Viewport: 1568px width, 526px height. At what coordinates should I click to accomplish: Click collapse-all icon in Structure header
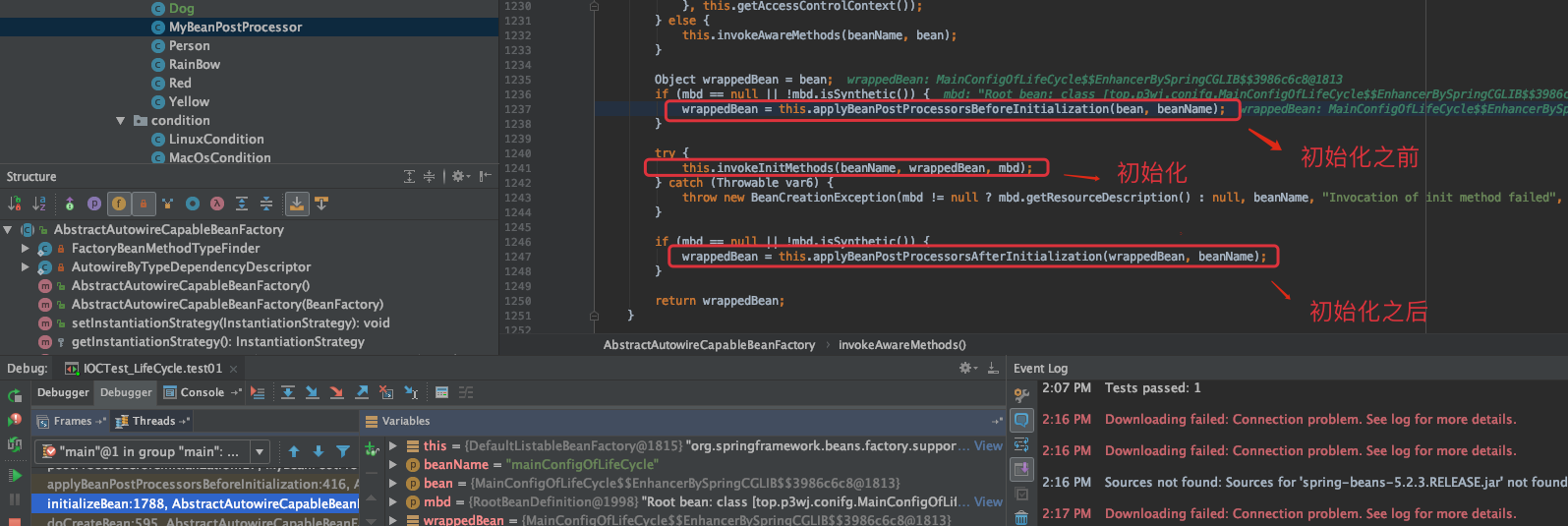[429, 177]
